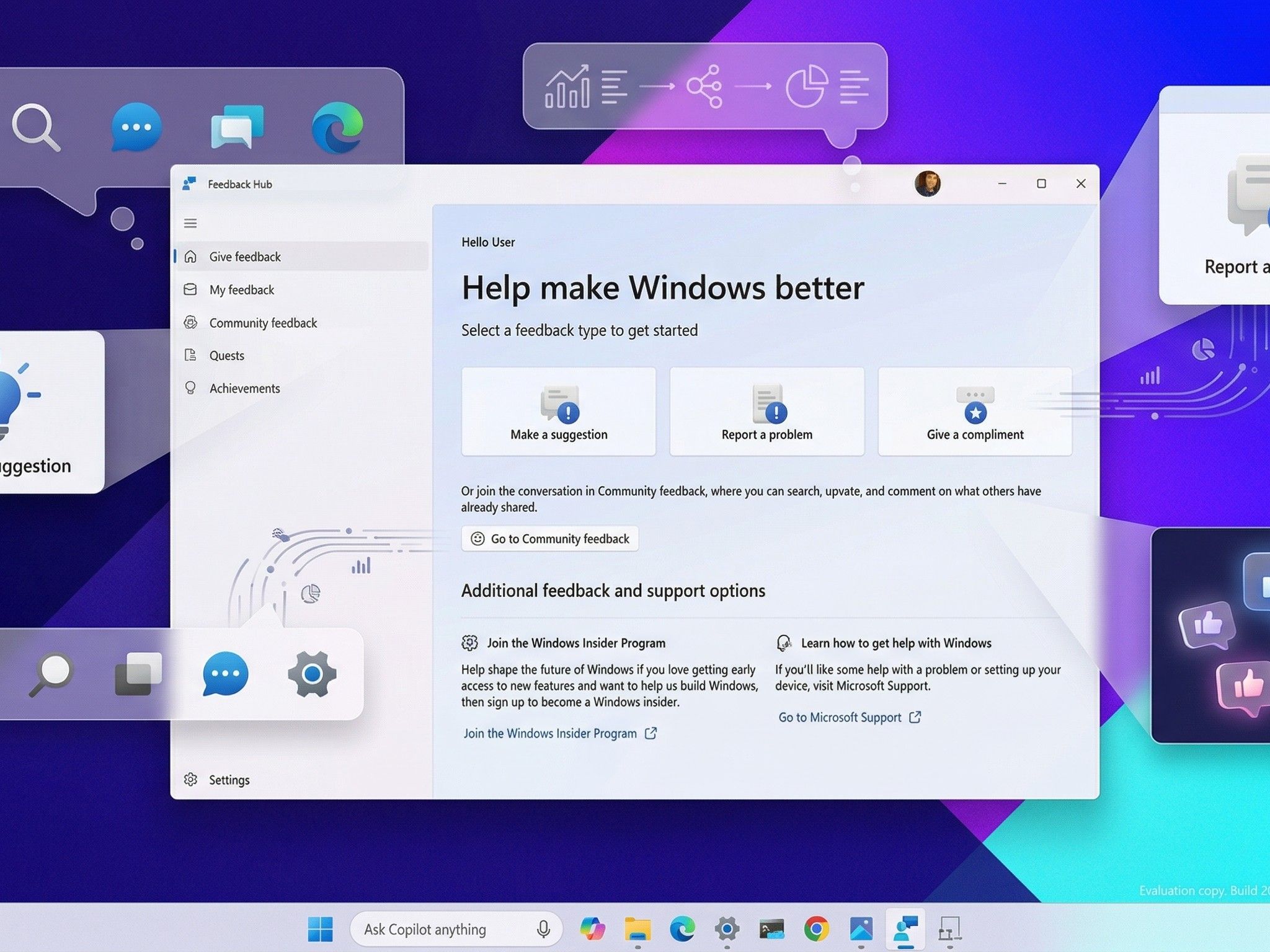Viewport: 1270px width, 952px height.
Task: Launch Microsoft Edge from the taskbar
Action: (x=682, y=929)
